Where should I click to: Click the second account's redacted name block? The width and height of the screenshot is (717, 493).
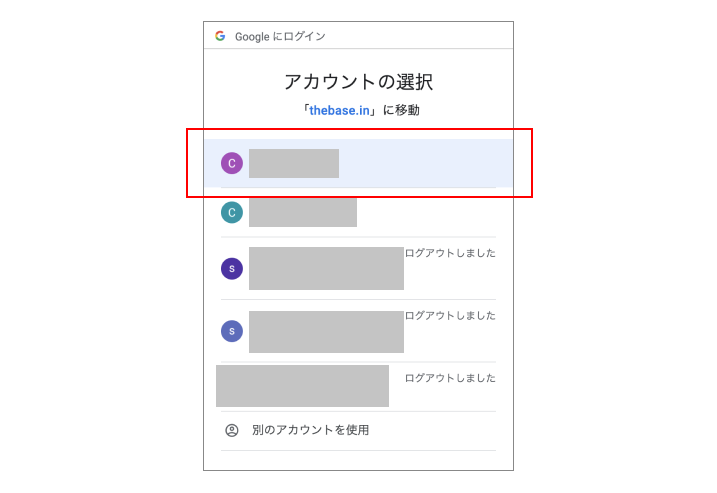(303, 212)
